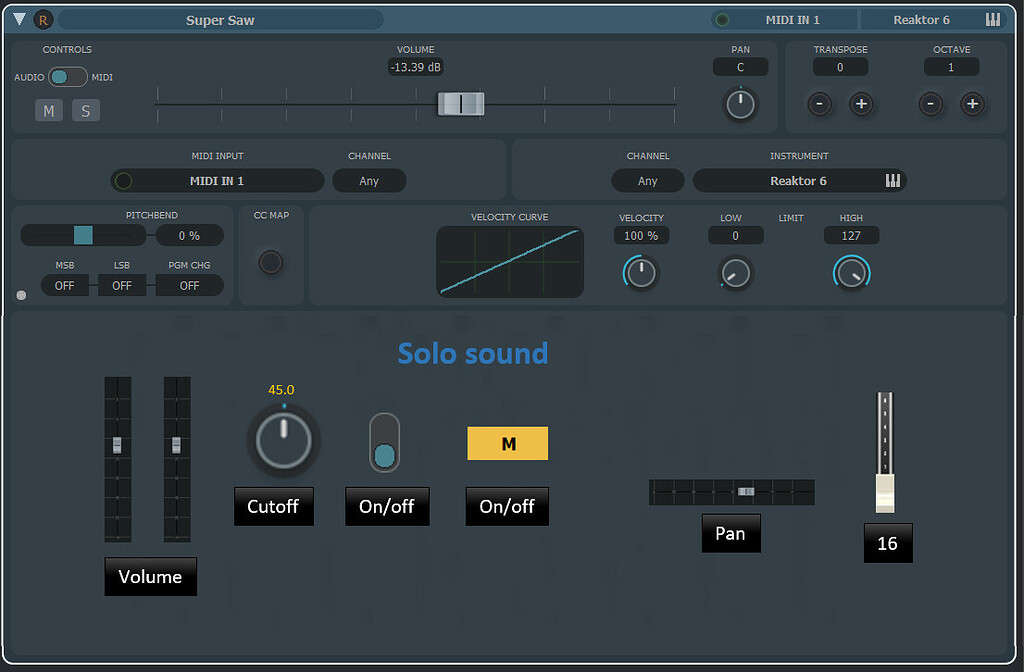Switch the controls from Audio to MIDI
Image resolution: width=1024 pixels, height=672 pixels.
coord(66,76)
